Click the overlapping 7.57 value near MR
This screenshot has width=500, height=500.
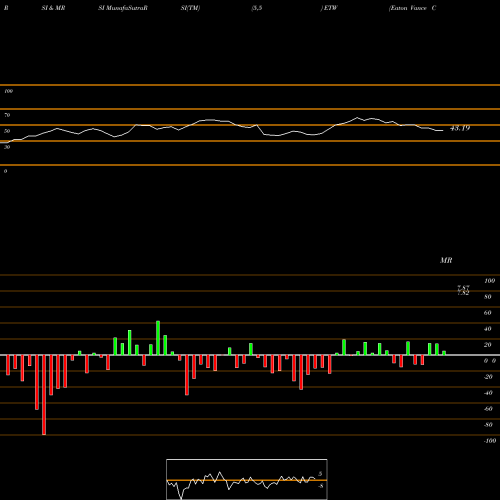tap(463, 288)
